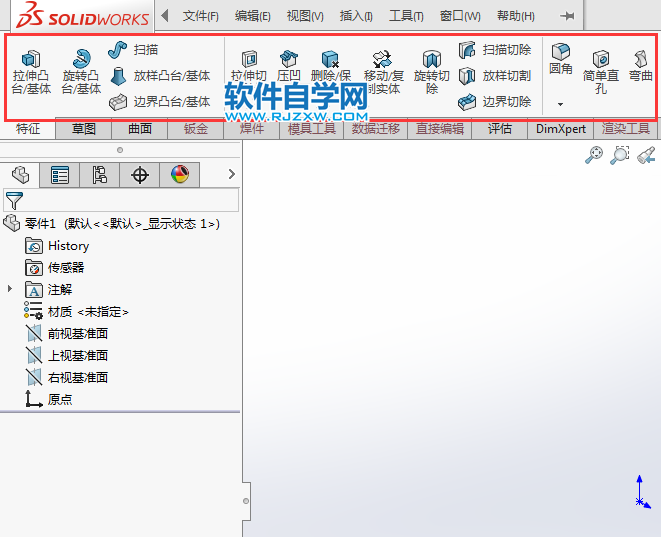Switch to the 直接编辑 (Direct Editing) tab

coord(440,129)
